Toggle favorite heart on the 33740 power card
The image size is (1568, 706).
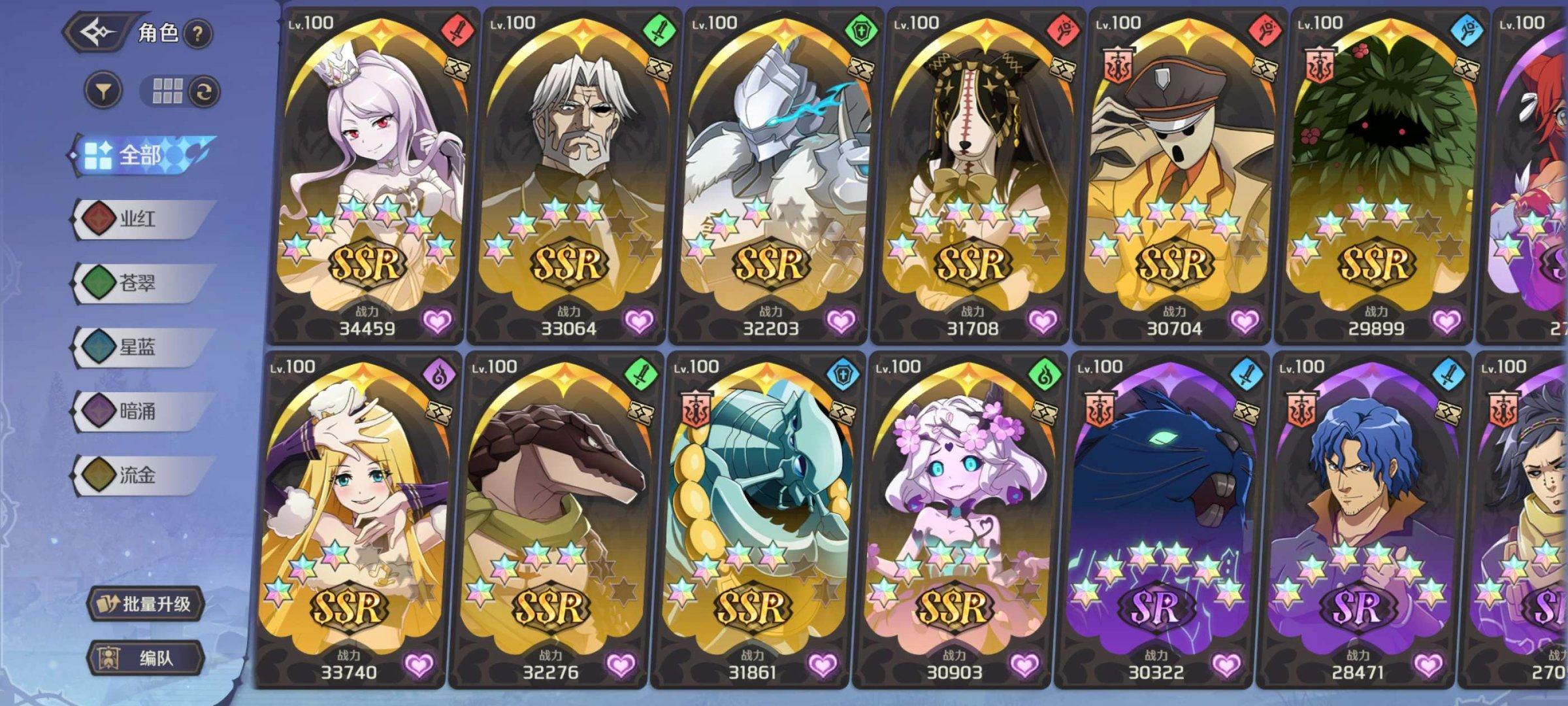tap(419, 665)
